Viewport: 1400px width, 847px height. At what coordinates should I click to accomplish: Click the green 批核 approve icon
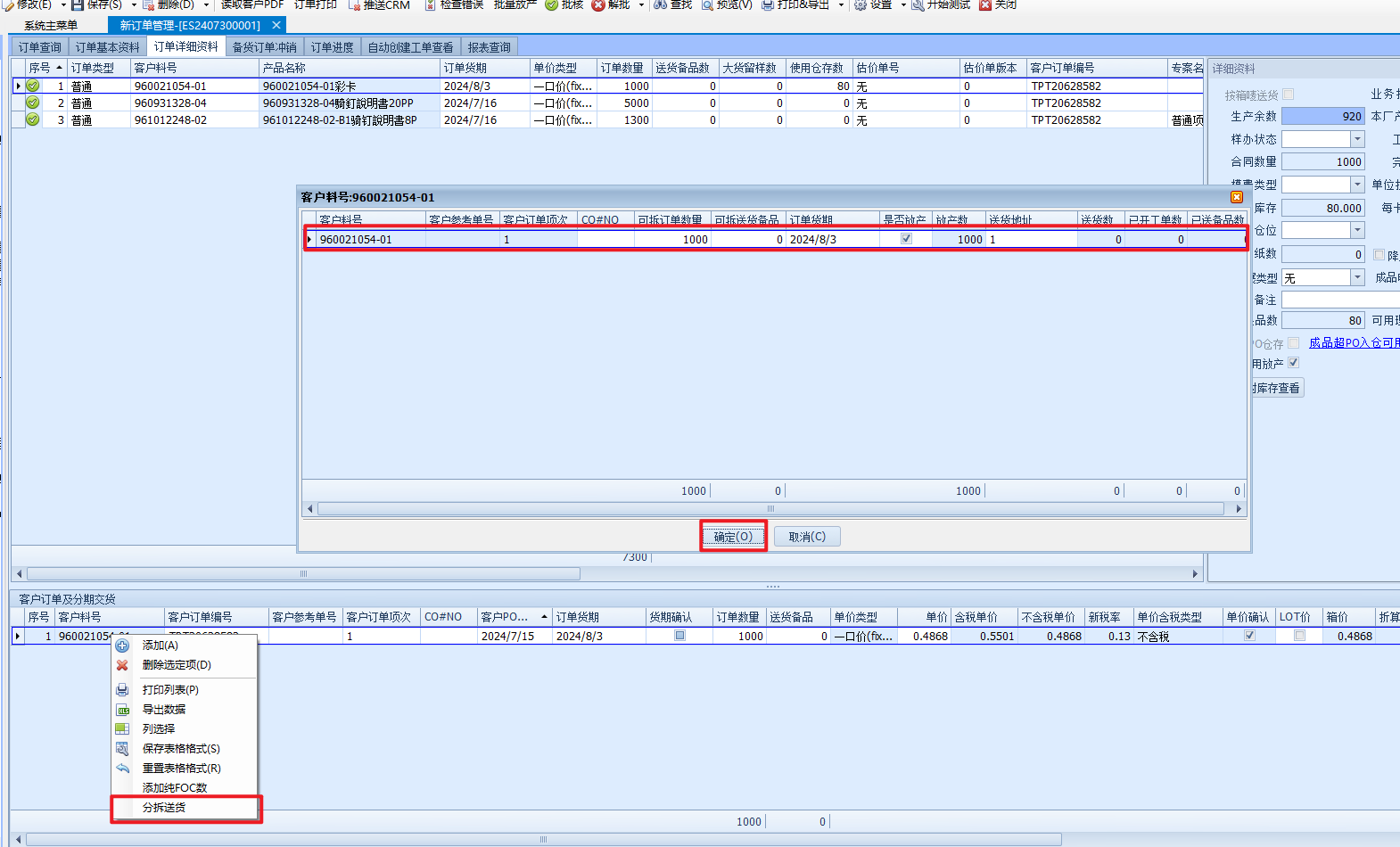tap(552, 4)
